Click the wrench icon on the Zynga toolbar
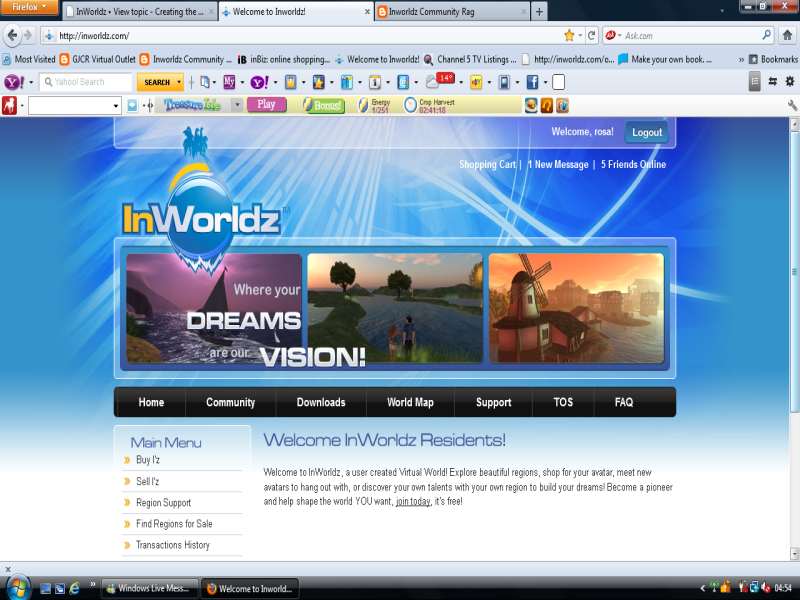This screenshot has width=800, height=600. click(792, 105)
